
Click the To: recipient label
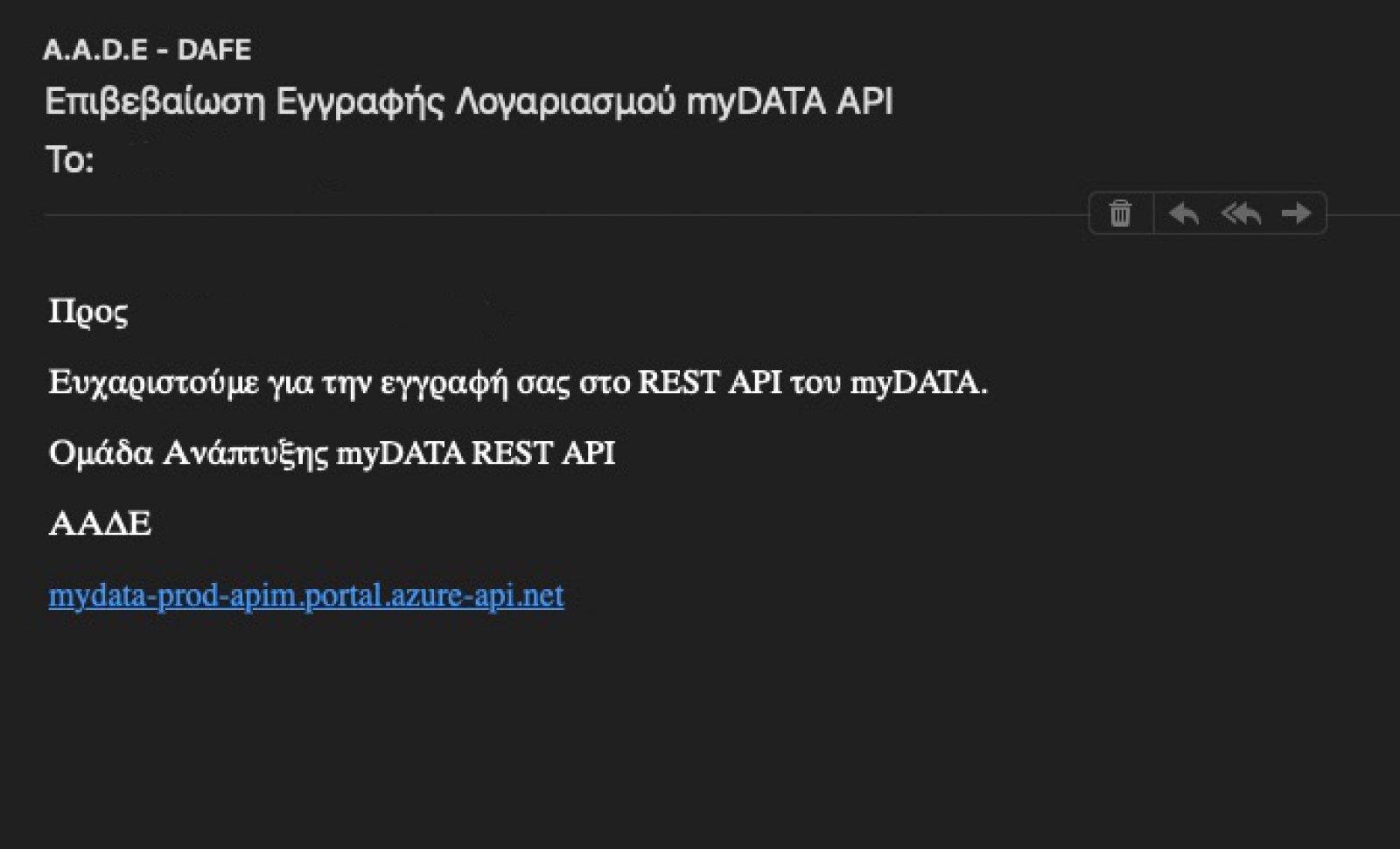[69, 160]
